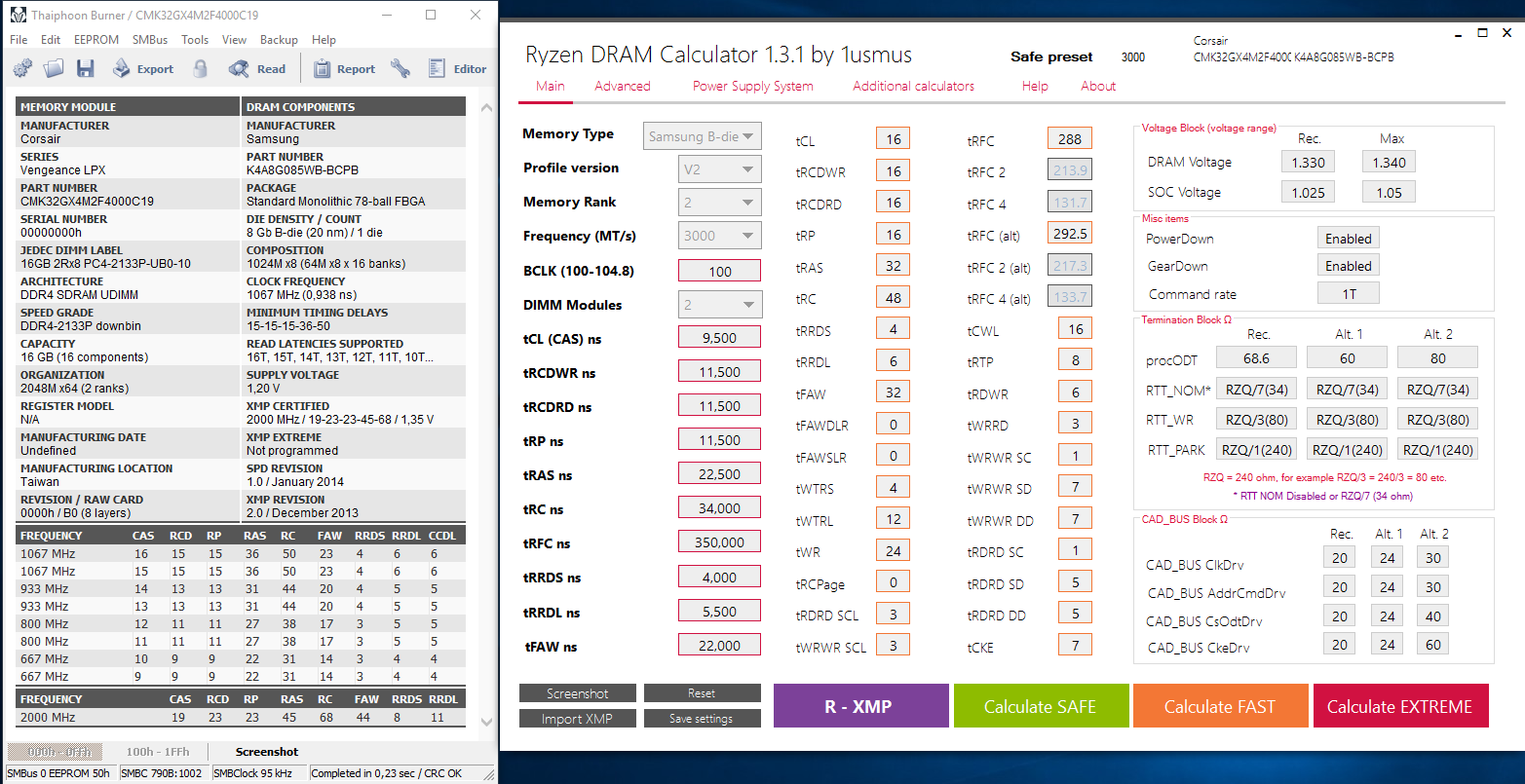Viewport: 1525px width, 784px height.
Task: Open the Power Supply System tab
Action: coord(753,86)
